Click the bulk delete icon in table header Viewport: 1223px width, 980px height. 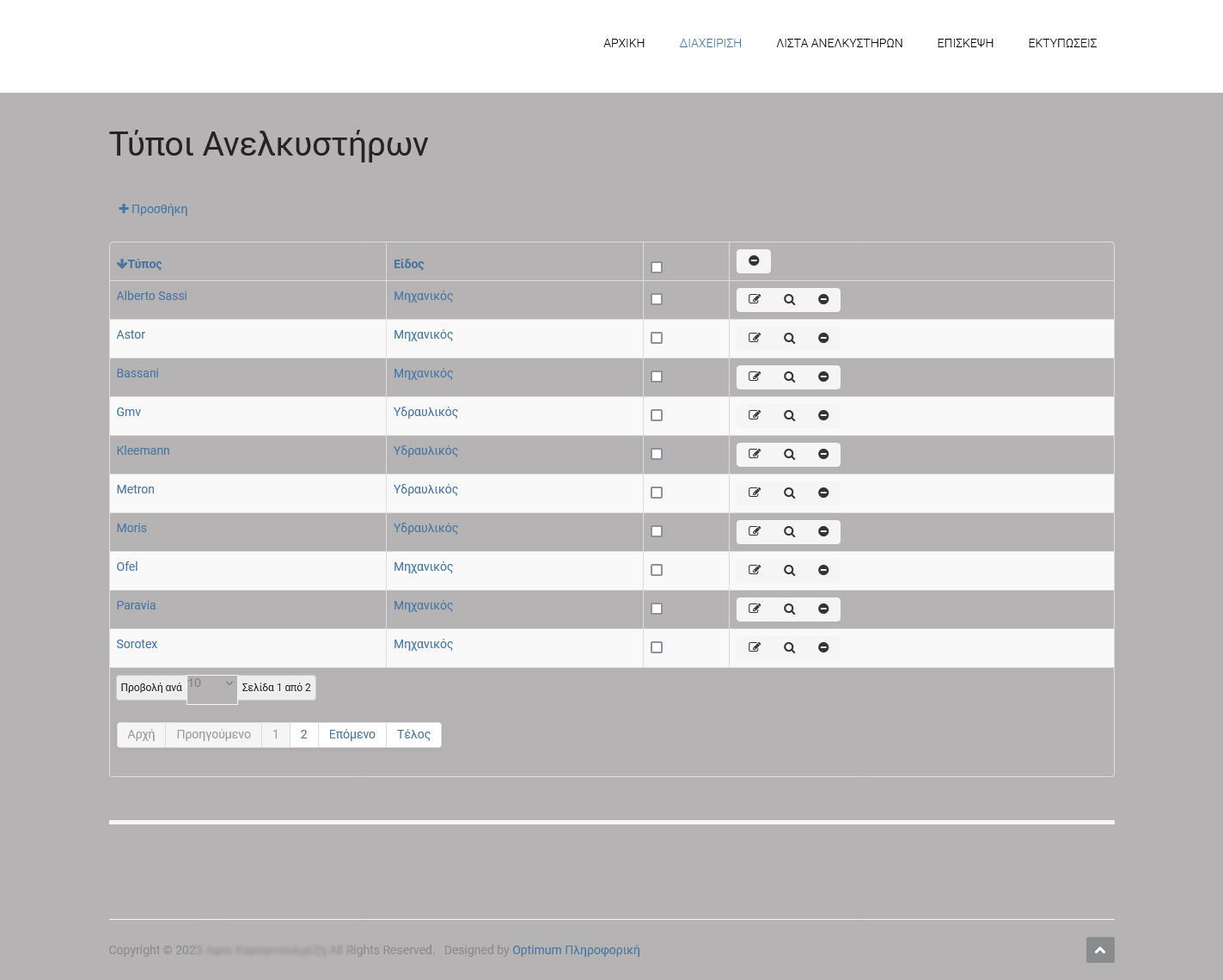click(754, 261)
